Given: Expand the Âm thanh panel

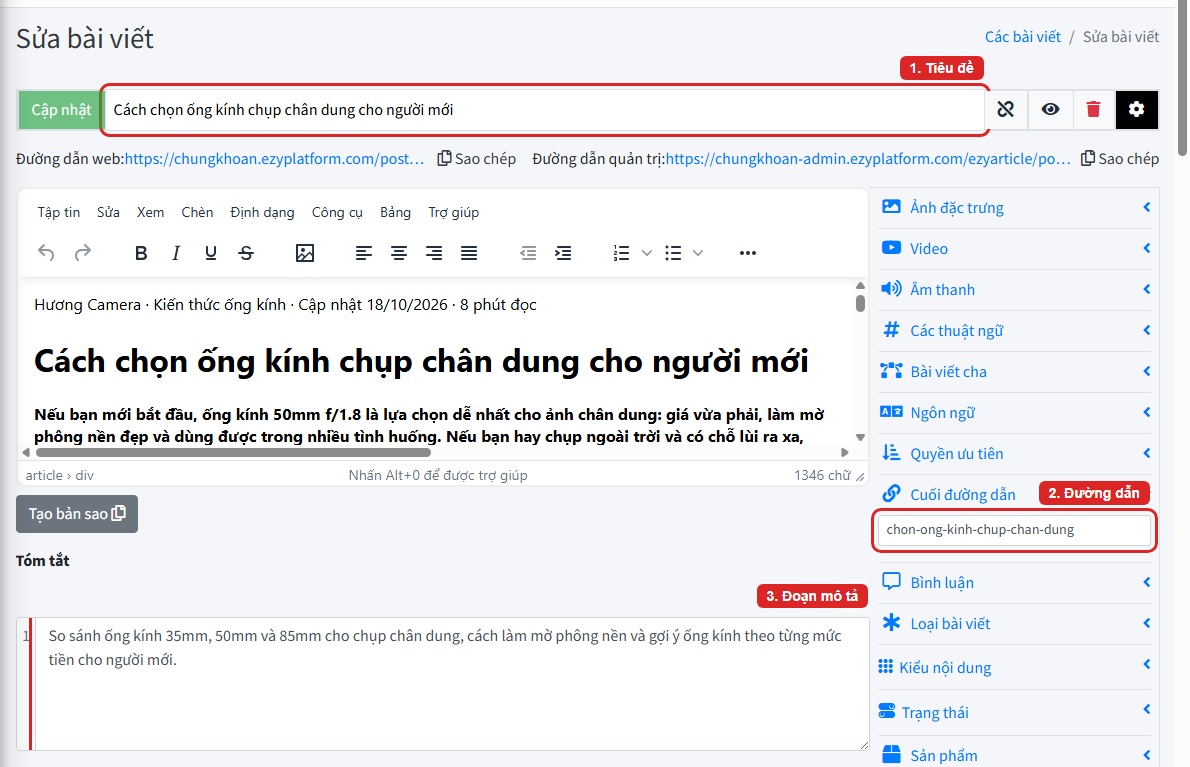Looking at the screenshot, I should pyautogui.click(x=1015, y=289).
